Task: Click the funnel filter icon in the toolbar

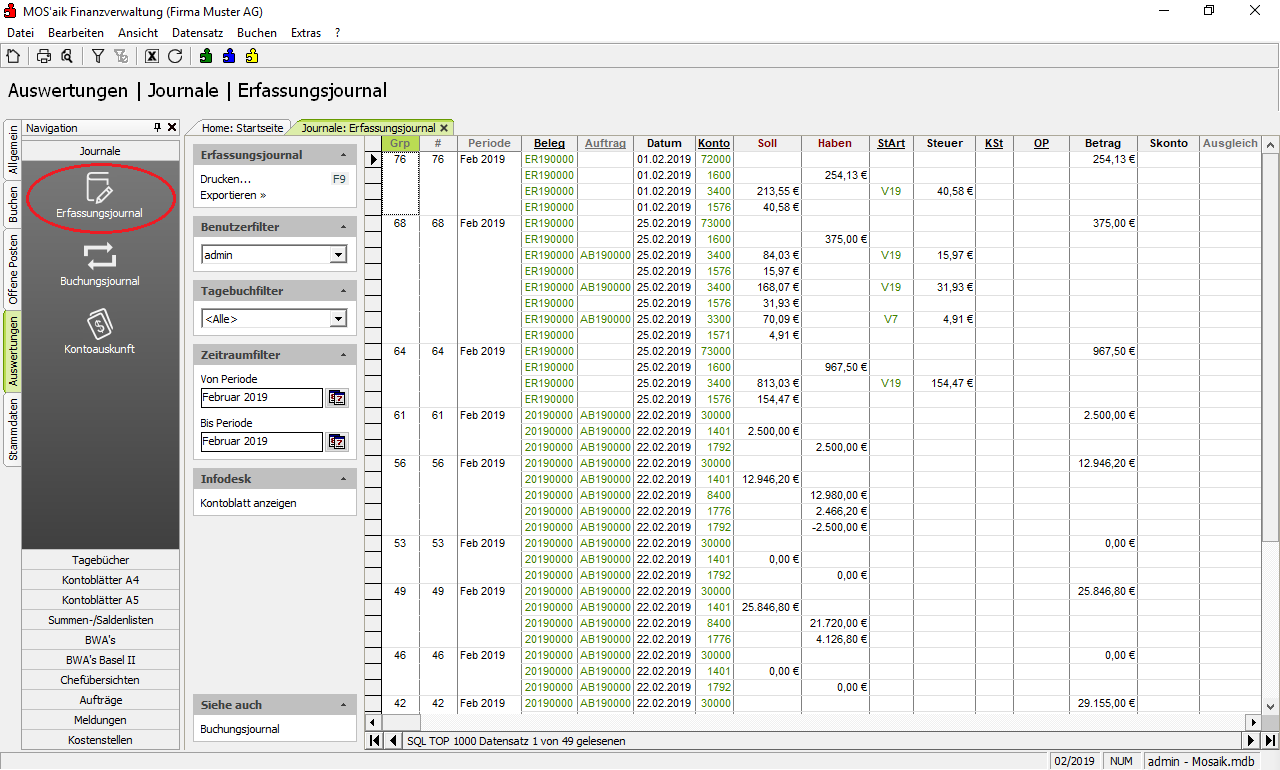Action: click(x=98, y=56)
